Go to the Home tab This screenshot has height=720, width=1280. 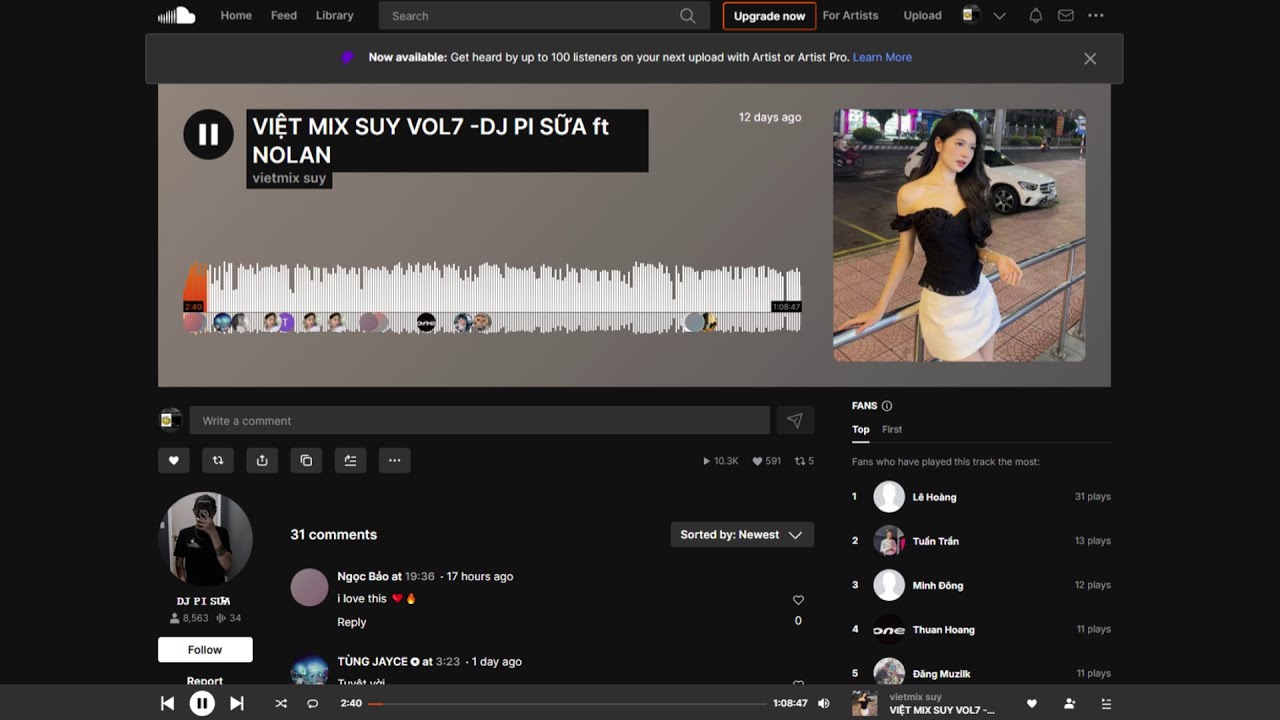tap(236, 15)
